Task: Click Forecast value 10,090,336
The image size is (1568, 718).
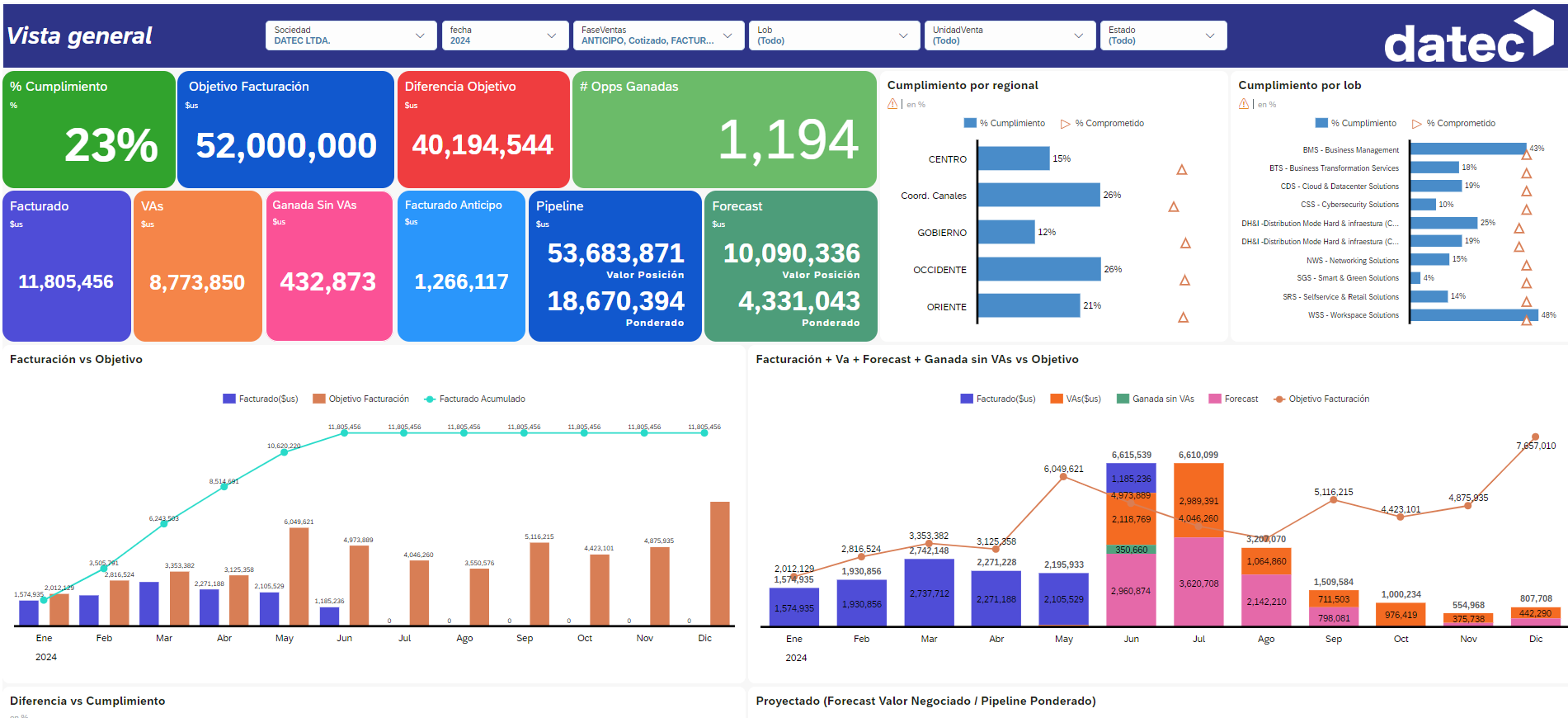Action: pyautogui.click(x=792, y=253)
